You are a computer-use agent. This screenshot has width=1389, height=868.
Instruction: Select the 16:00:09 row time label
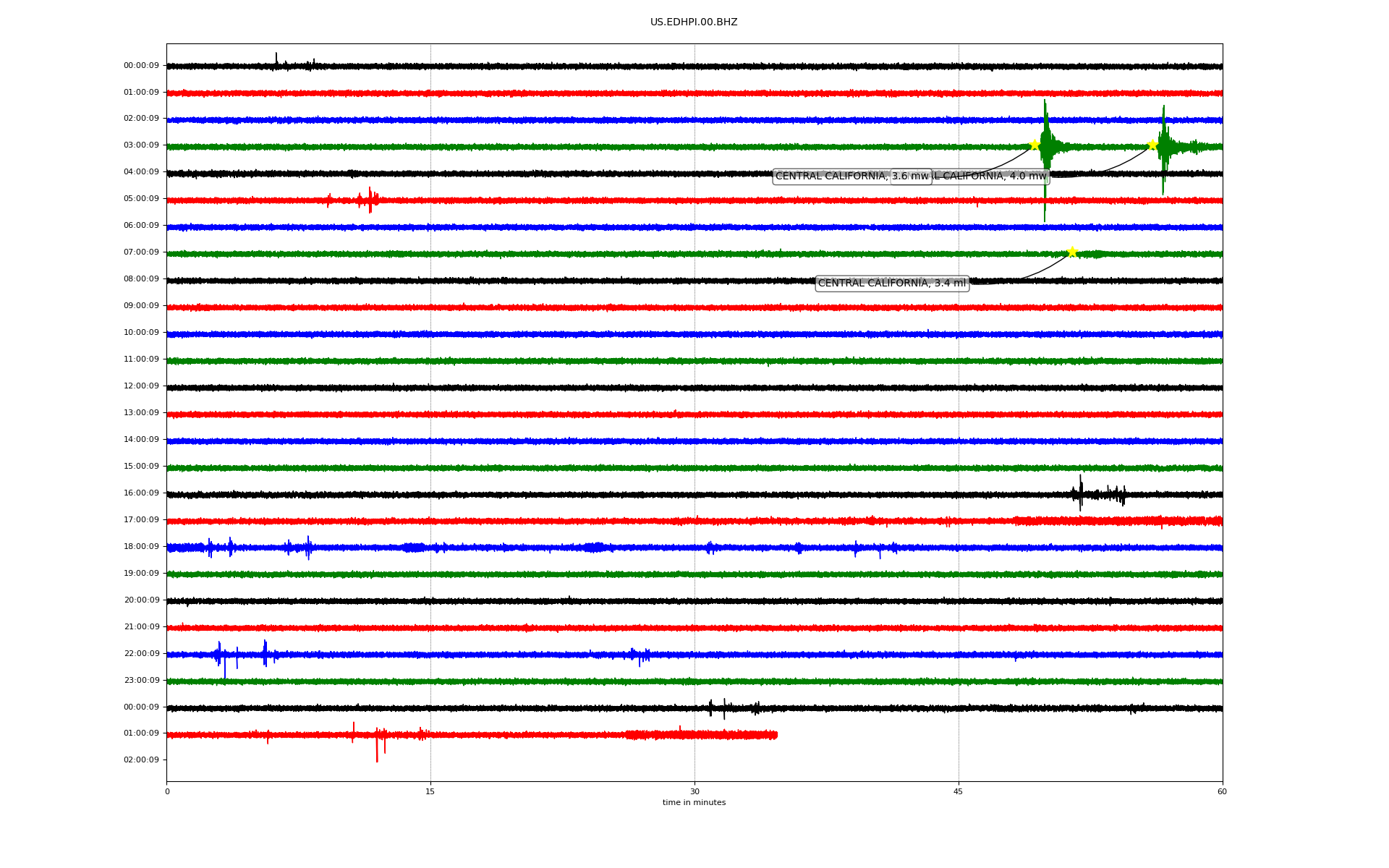141,493
